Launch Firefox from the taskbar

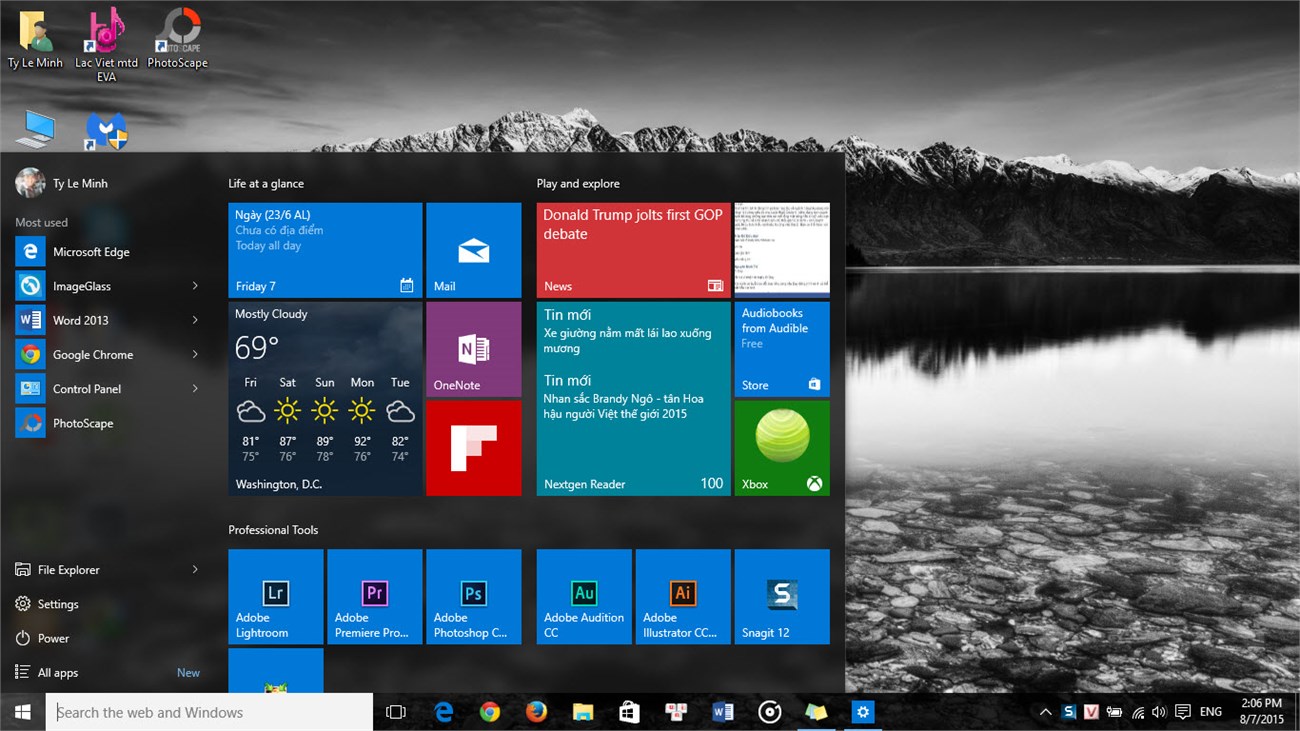click(536, 711)
